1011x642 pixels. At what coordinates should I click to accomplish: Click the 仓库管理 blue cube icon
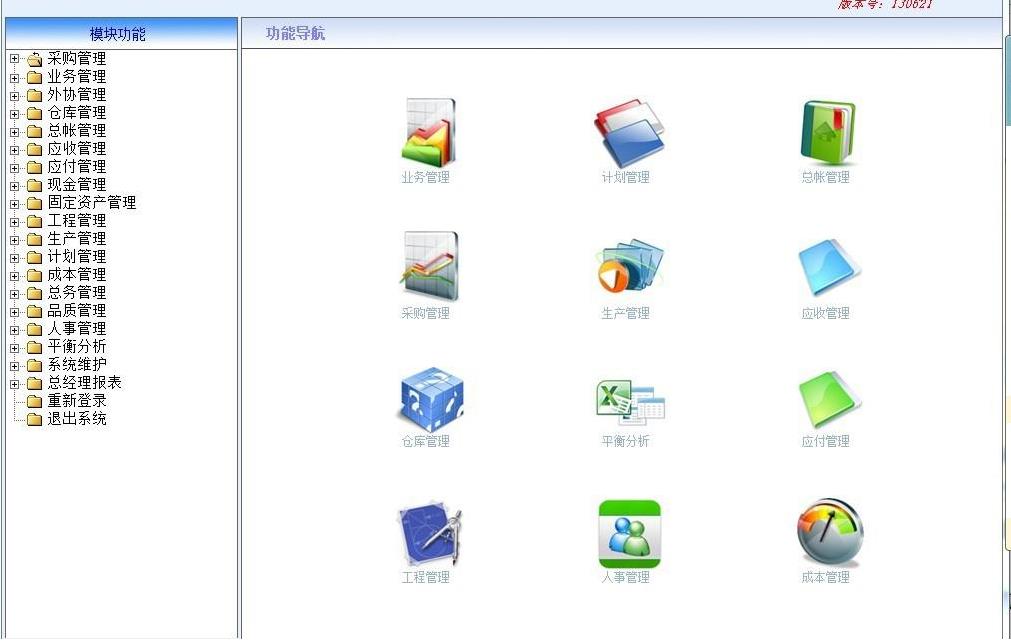coord(430,399)
